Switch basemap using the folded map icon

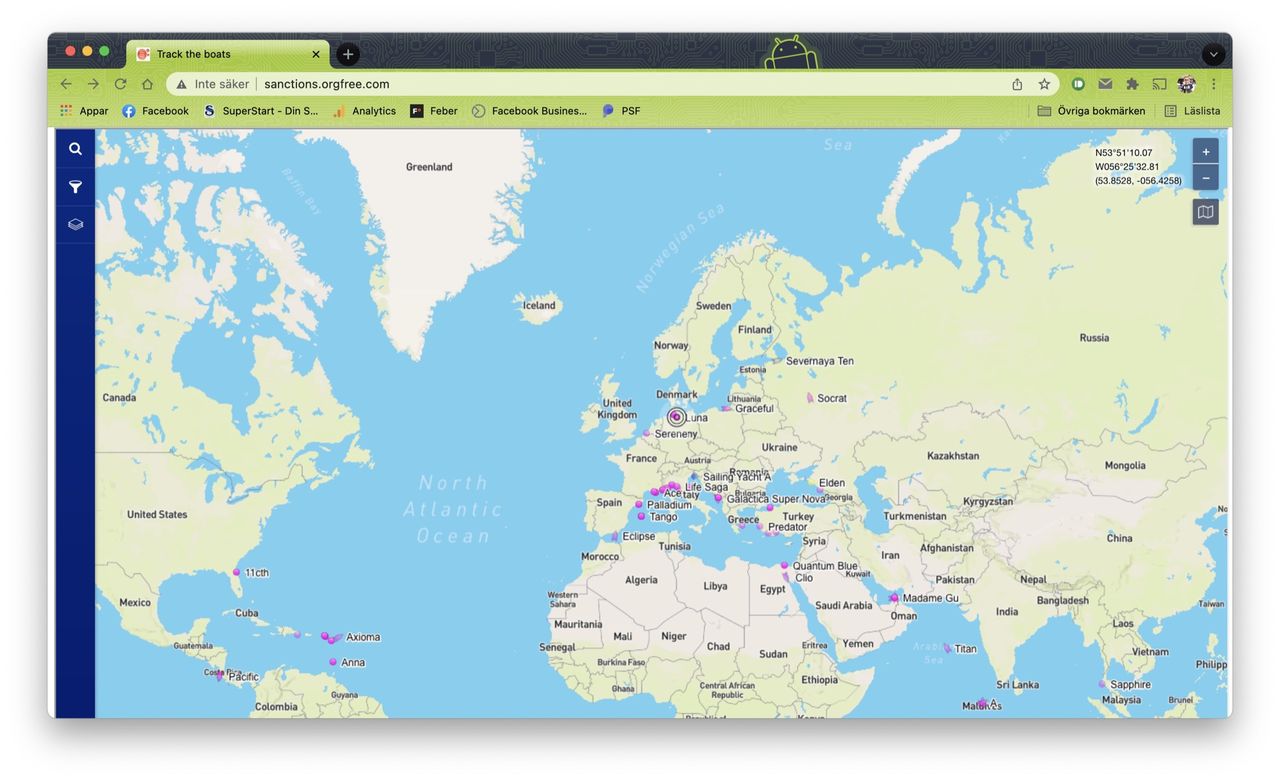[x=1205, y=212]
